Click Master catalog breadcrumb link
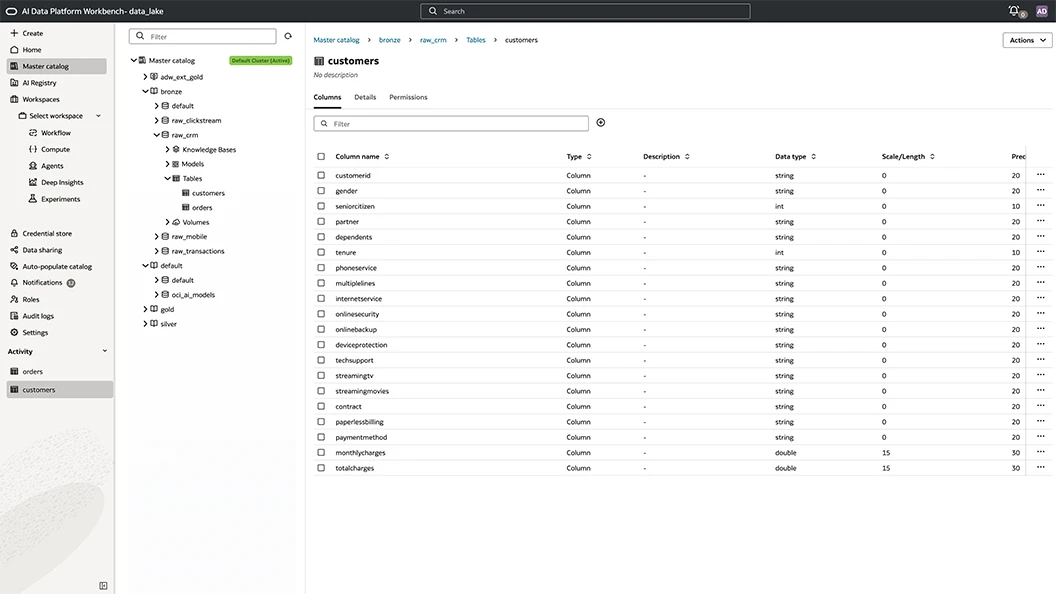 [x=336, y=40]
